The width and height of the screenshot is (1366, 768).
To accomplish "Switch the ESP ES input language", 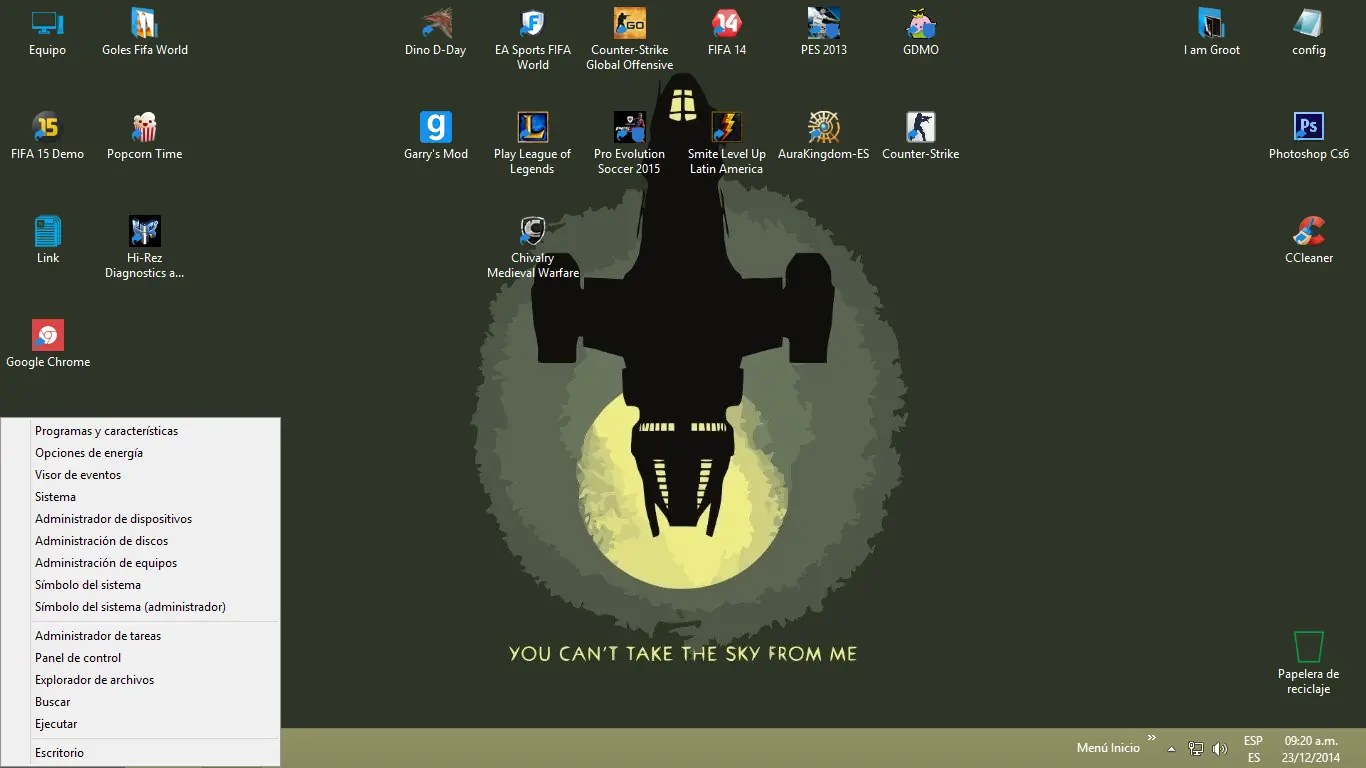I will [1253, 749].
